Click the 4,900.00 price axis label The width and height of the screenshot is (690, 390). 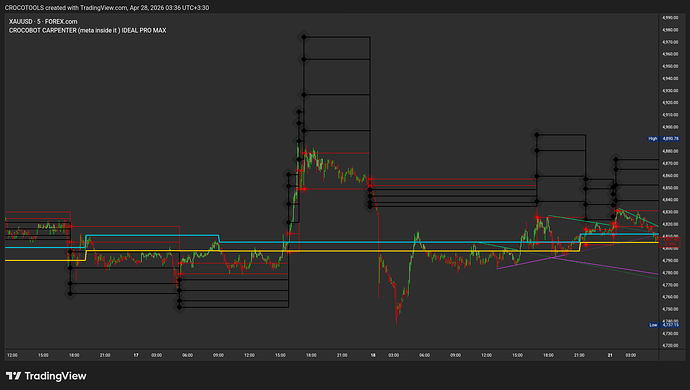tap(670, 127)
